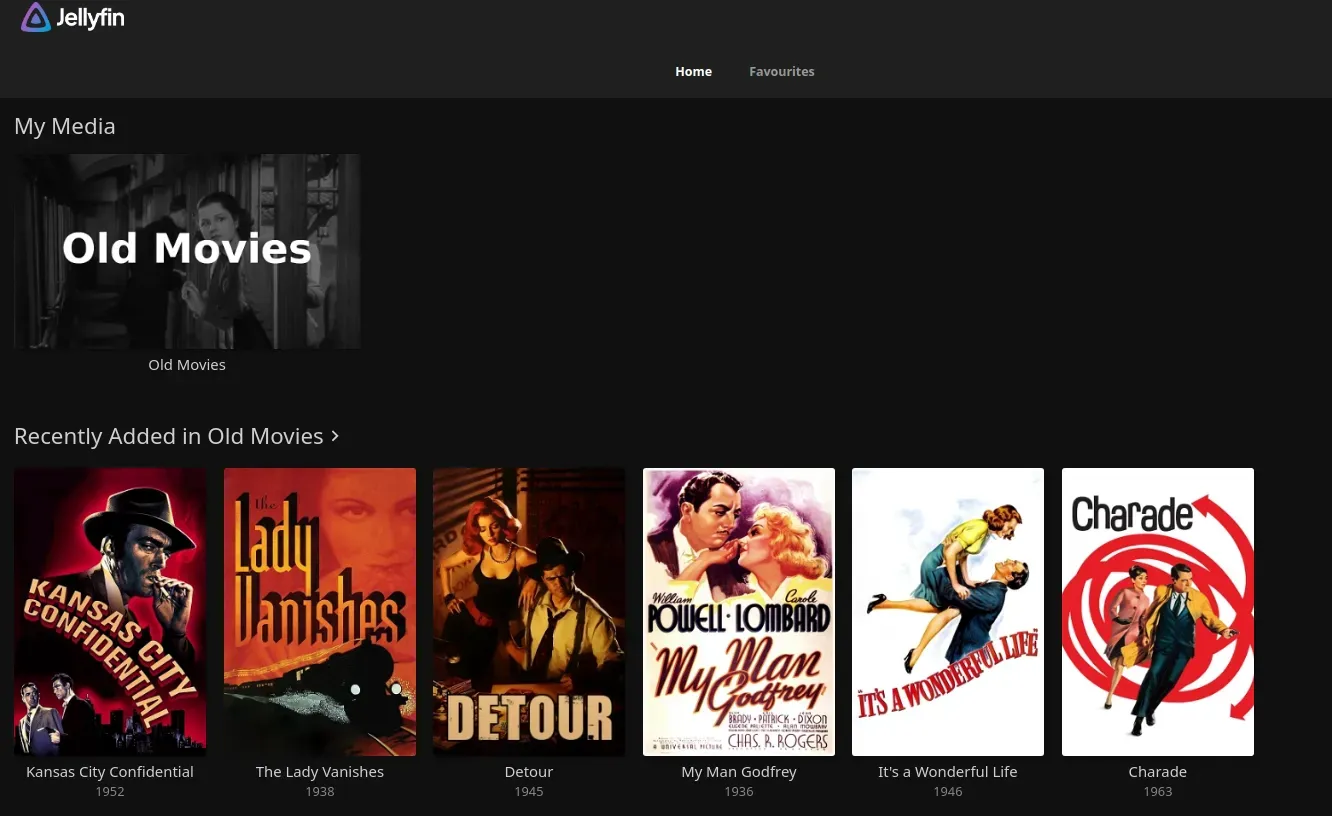Click the year 1936 under My Man Godfrey
Viewport: 1332px width, 816px height.
(x=739, y=792)
